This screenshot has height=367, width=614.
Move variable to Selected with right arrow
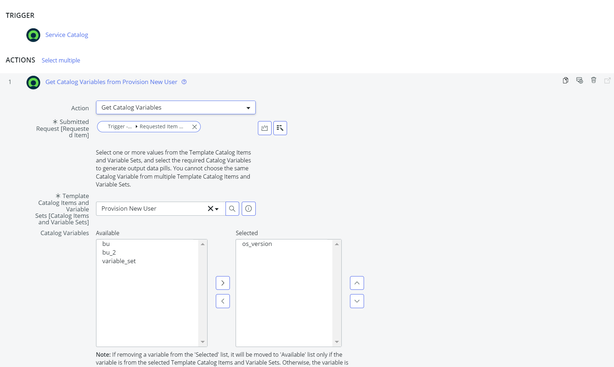223,283
